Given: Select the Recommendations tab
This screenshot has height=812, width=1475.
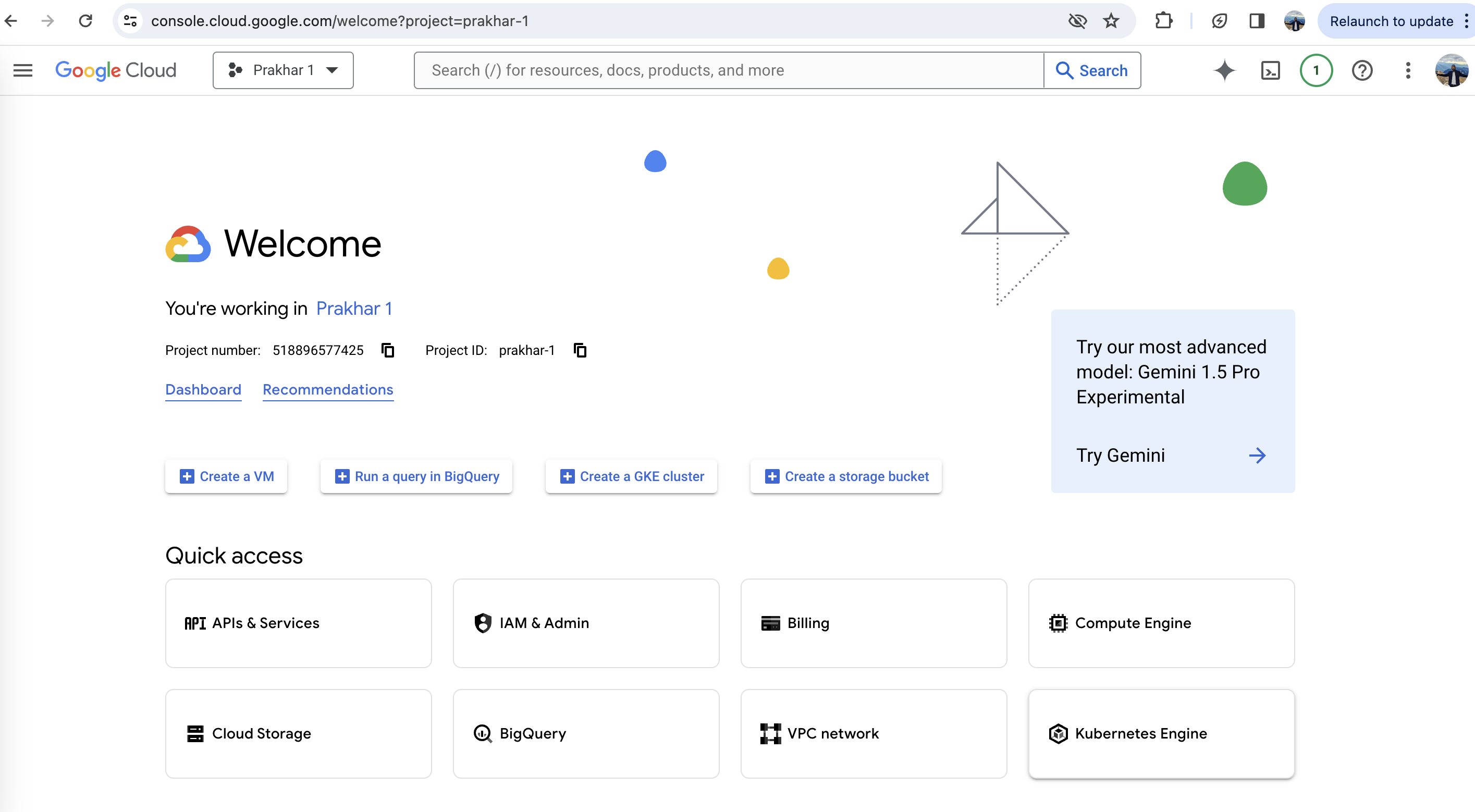Looking at the screenshot, I should pos(327,390).
